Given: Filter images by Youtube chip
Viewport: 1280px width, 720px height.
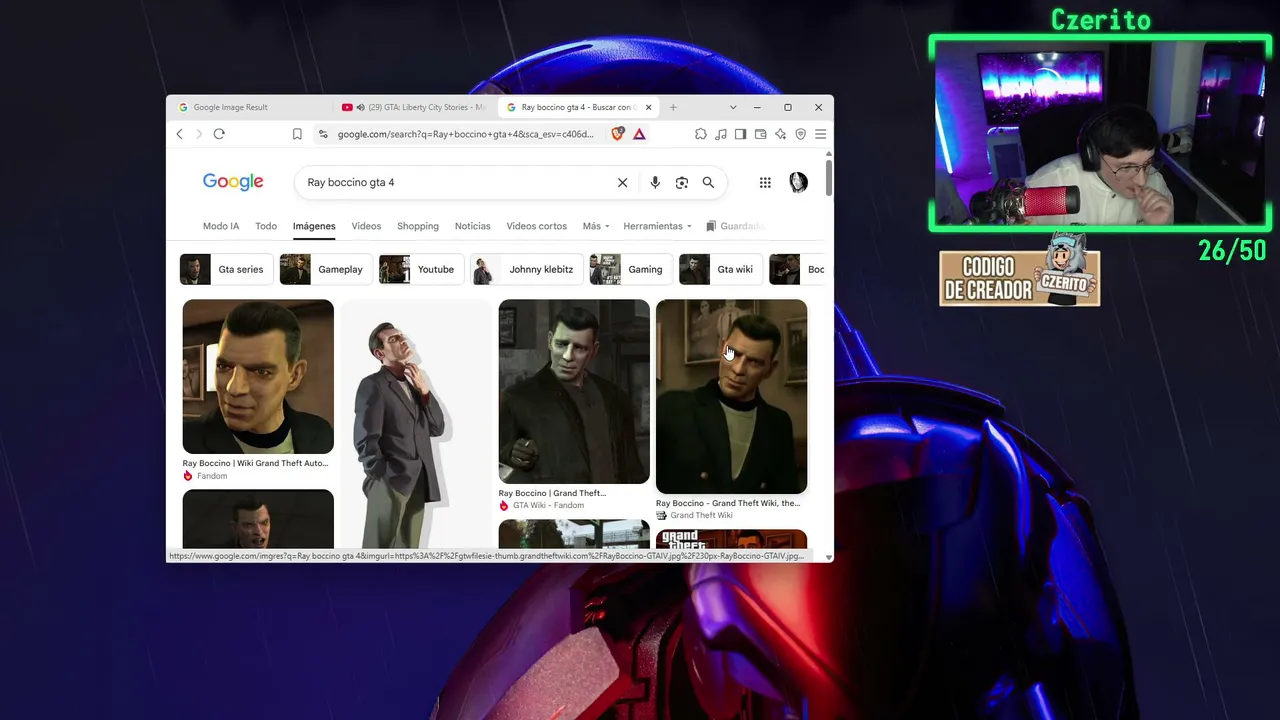Looking at the screenshot, I should (421, 269).
